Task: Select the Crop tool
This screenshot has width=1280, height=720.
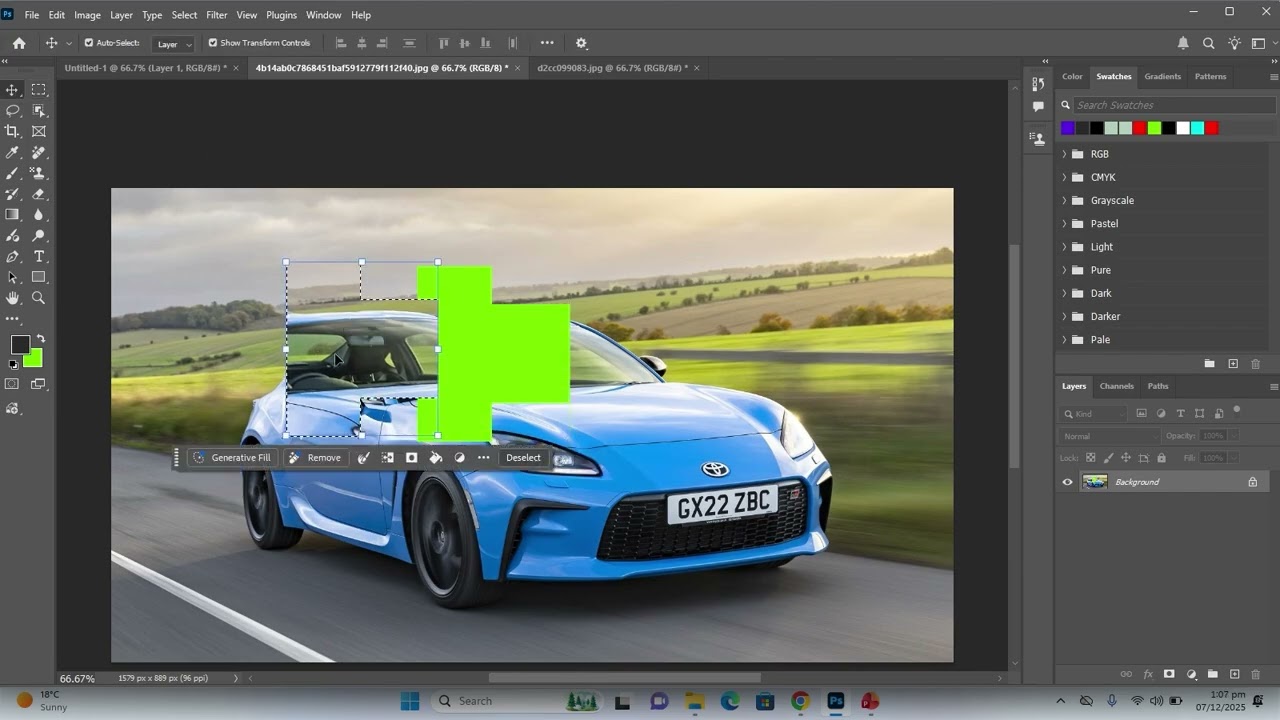Action: (13, 131)
